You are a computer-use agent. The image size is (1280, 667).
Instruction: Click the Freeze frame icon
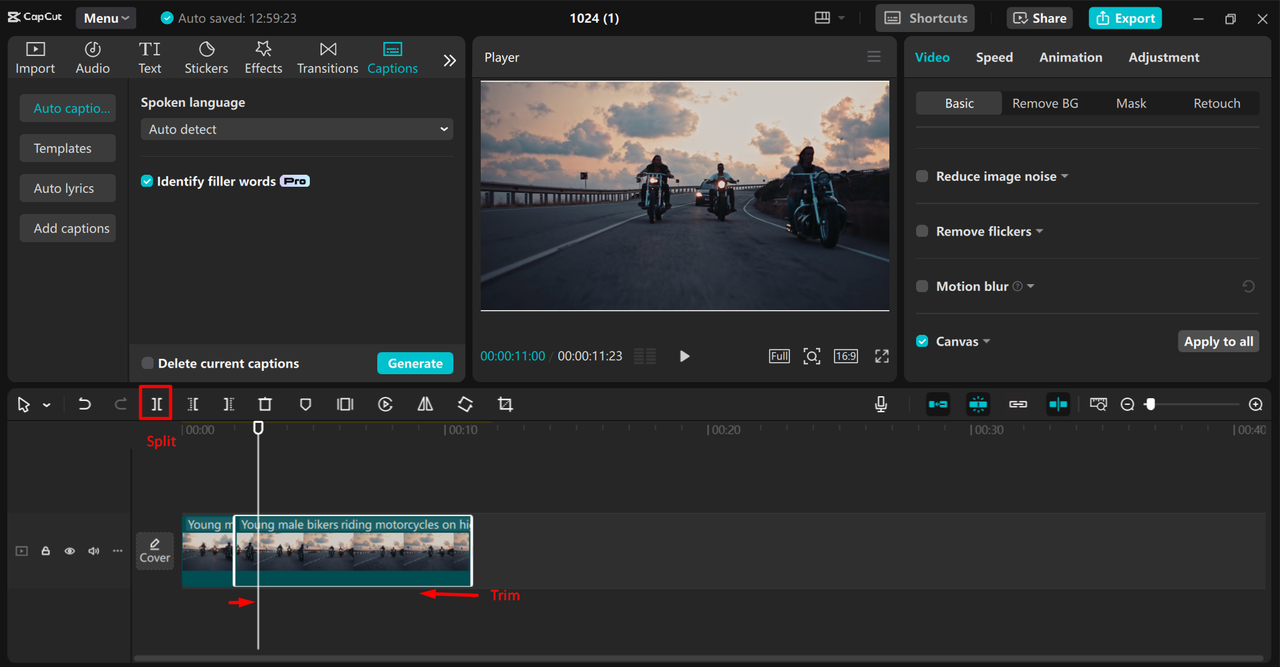345,404
